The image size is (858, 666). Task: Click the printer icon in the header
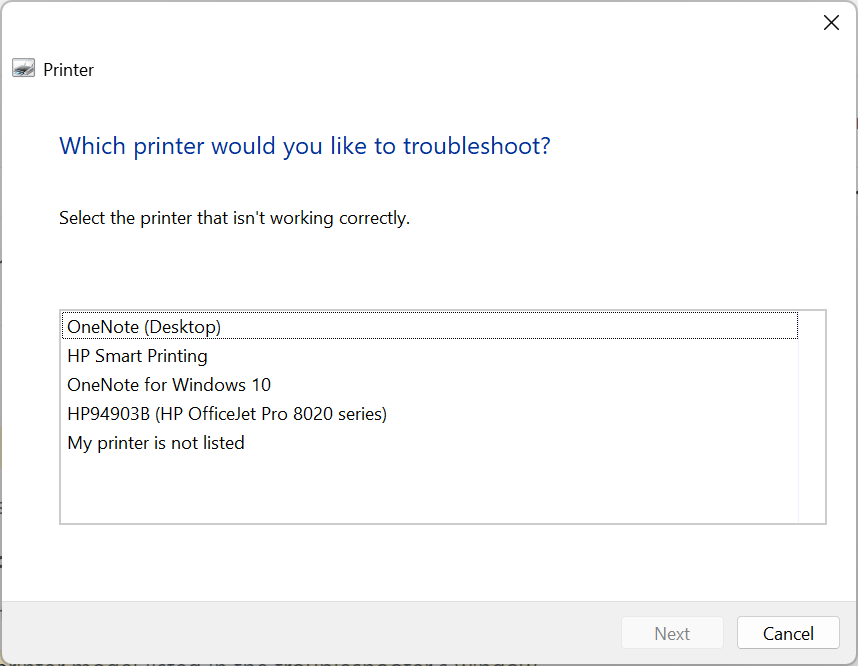tap(24, 69)
